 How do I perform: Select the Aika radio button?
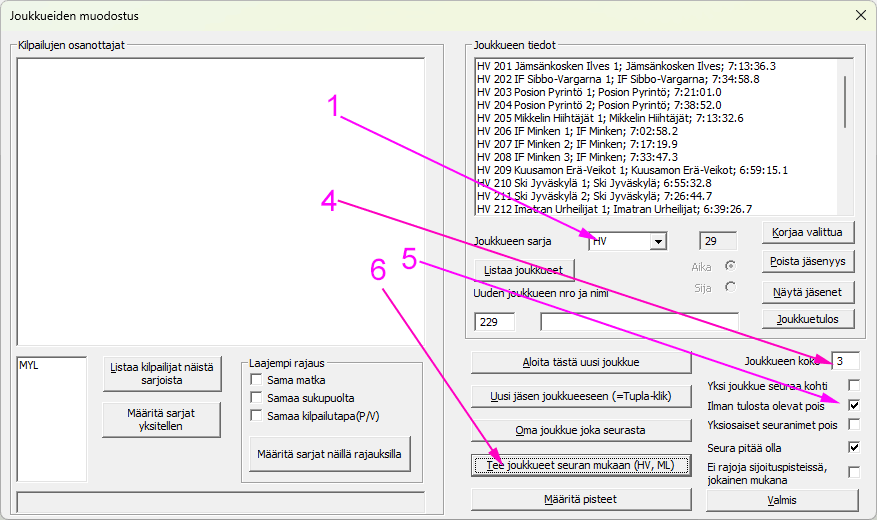tap(730, 266)
